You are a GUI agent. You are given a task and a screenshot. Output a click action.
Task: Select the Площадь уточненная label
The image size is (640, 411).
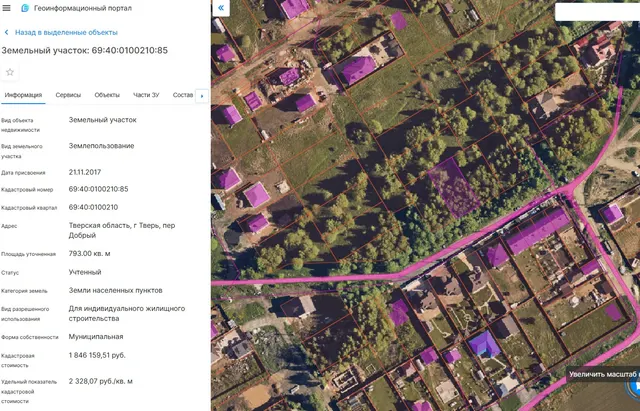coord(28,254)
